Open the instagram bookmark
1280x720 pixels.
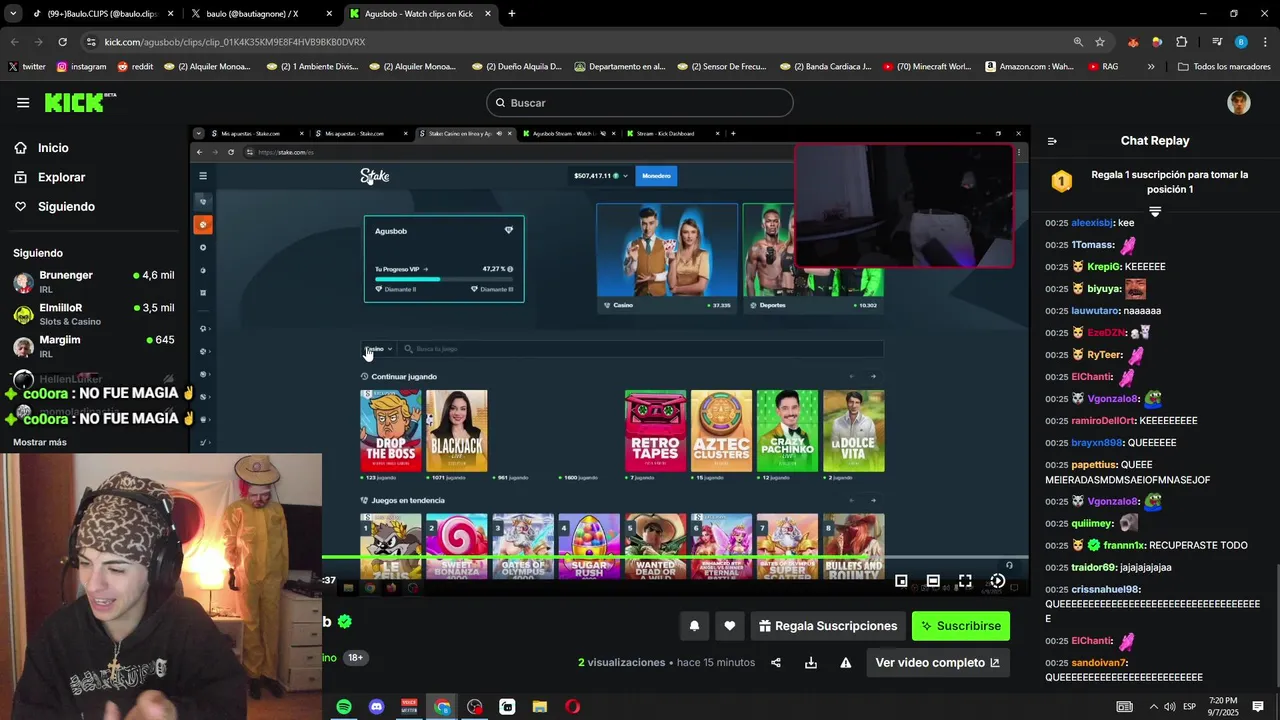click(x=81, y=67)
